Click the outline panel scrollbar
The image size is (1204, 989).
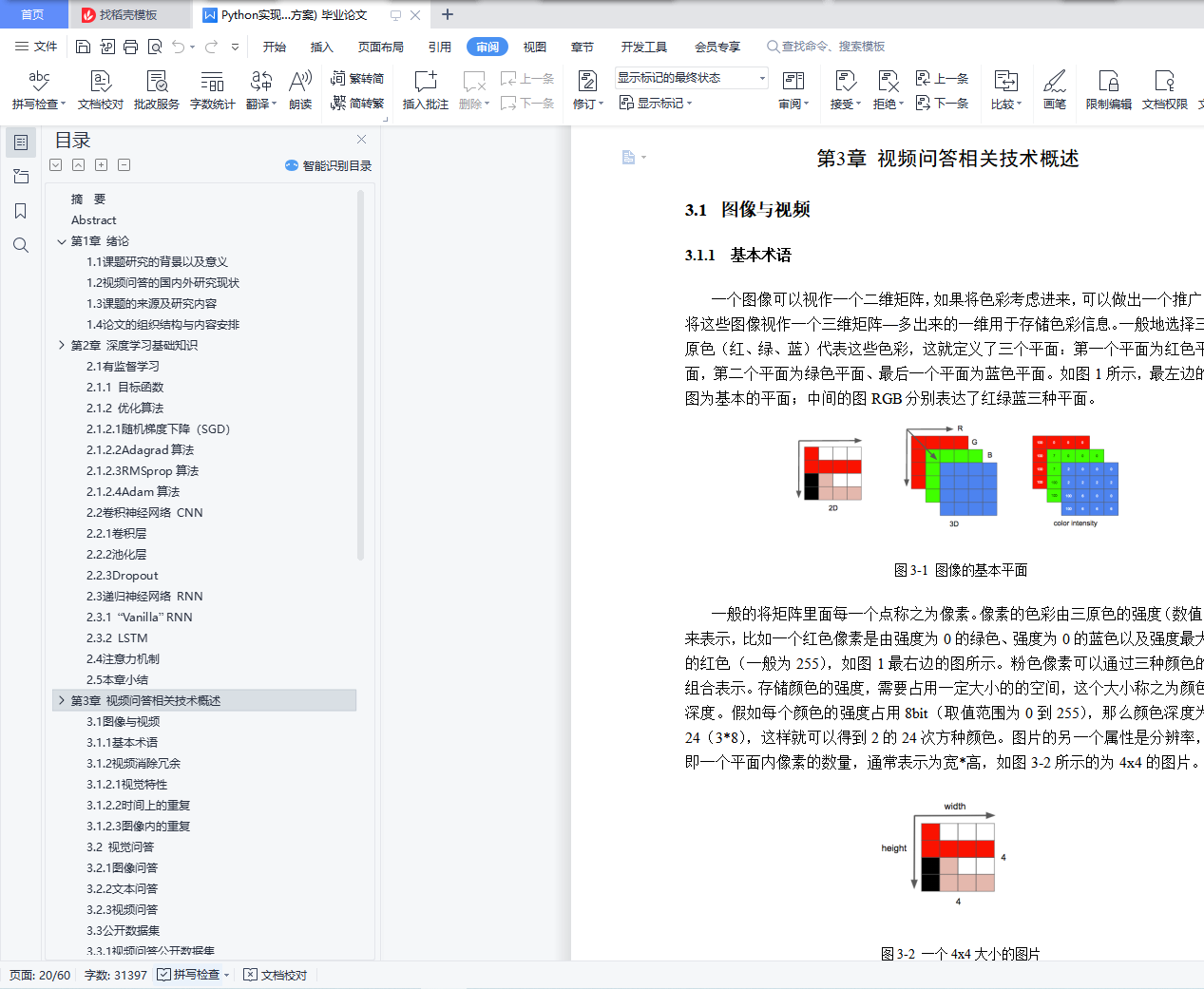pyautogui.click(x=360, y=375)
